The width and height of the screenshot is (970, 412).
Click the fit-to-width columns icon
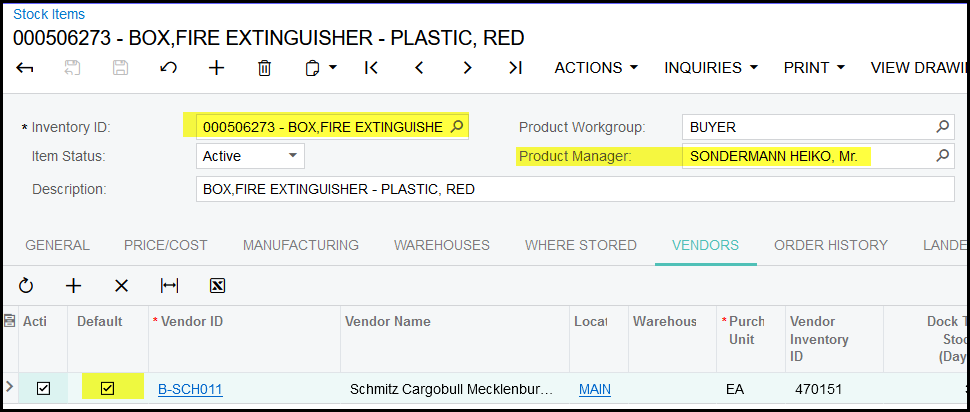(x=170, y=286)
